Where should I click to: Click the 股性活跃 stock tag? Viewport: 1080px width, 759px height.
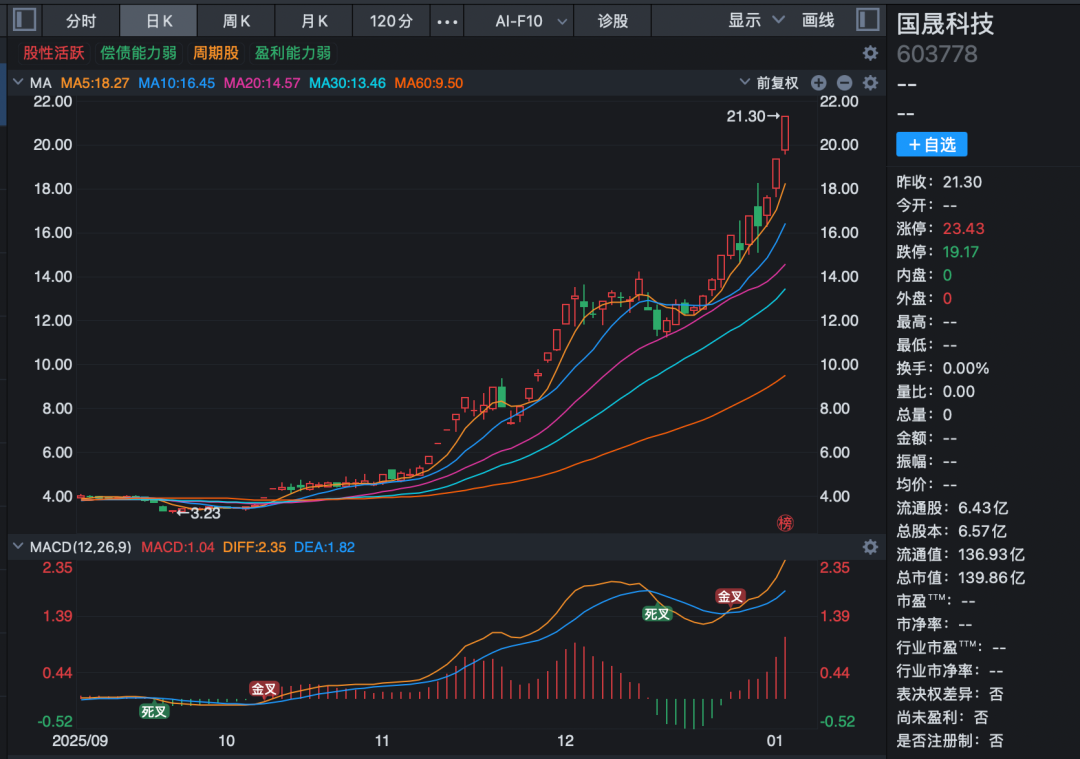[x=54, y=53]
